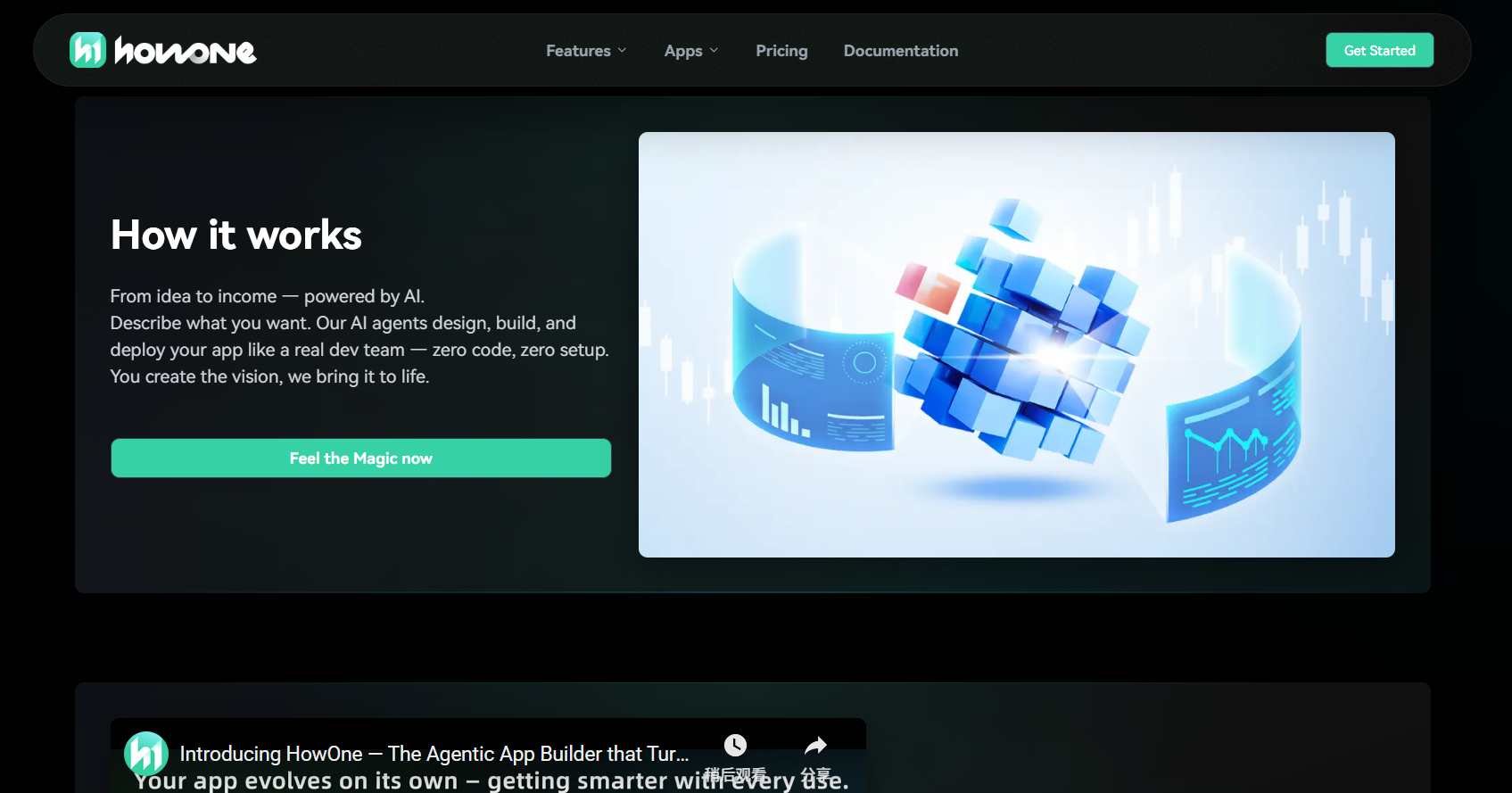Viewport: 1512px width, 793px height.
Task: Click the text "From idea to income — powered by AI."
Action: 268,296
